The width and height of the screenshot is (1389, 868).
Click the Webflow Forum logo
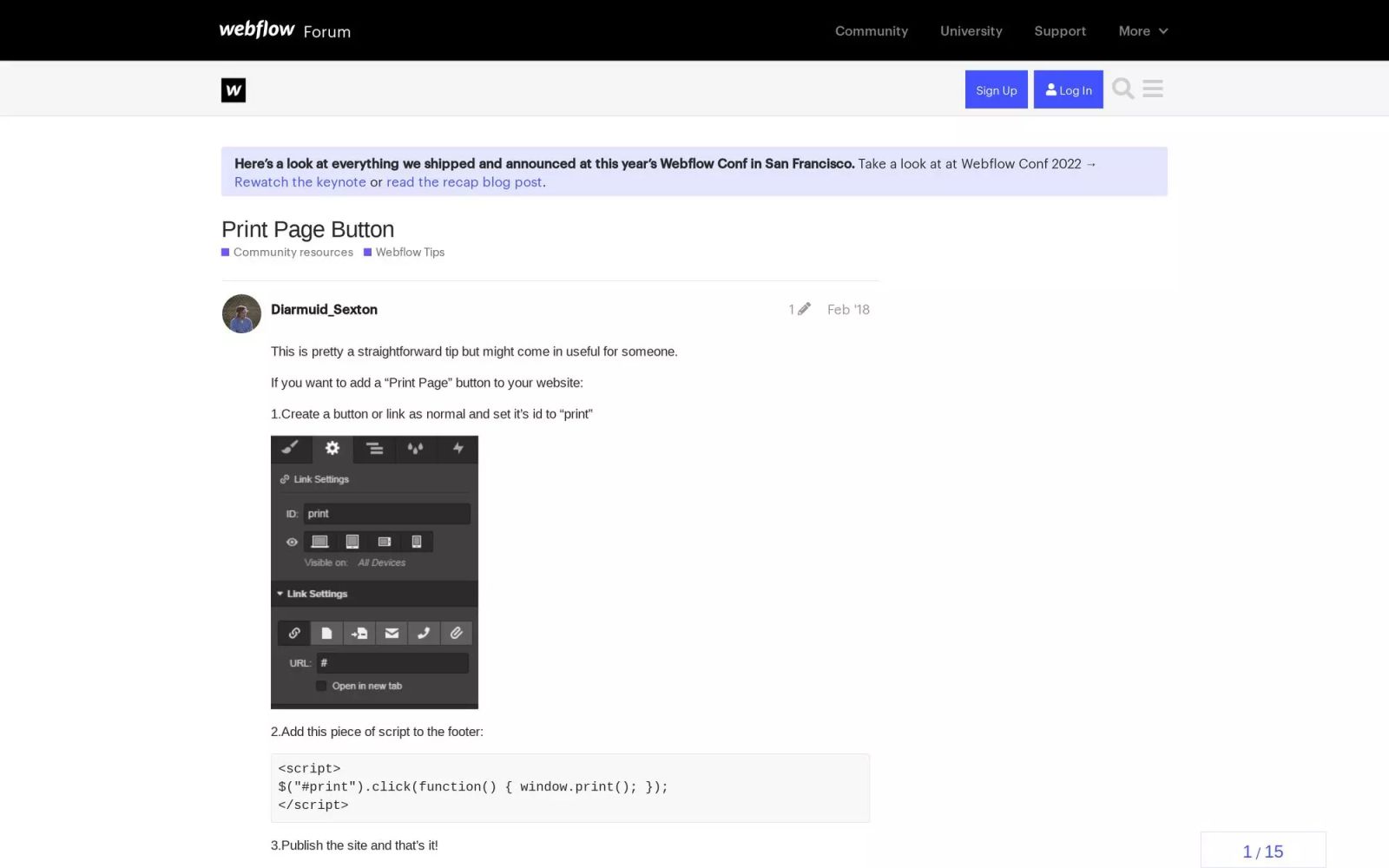click(285, 30)
